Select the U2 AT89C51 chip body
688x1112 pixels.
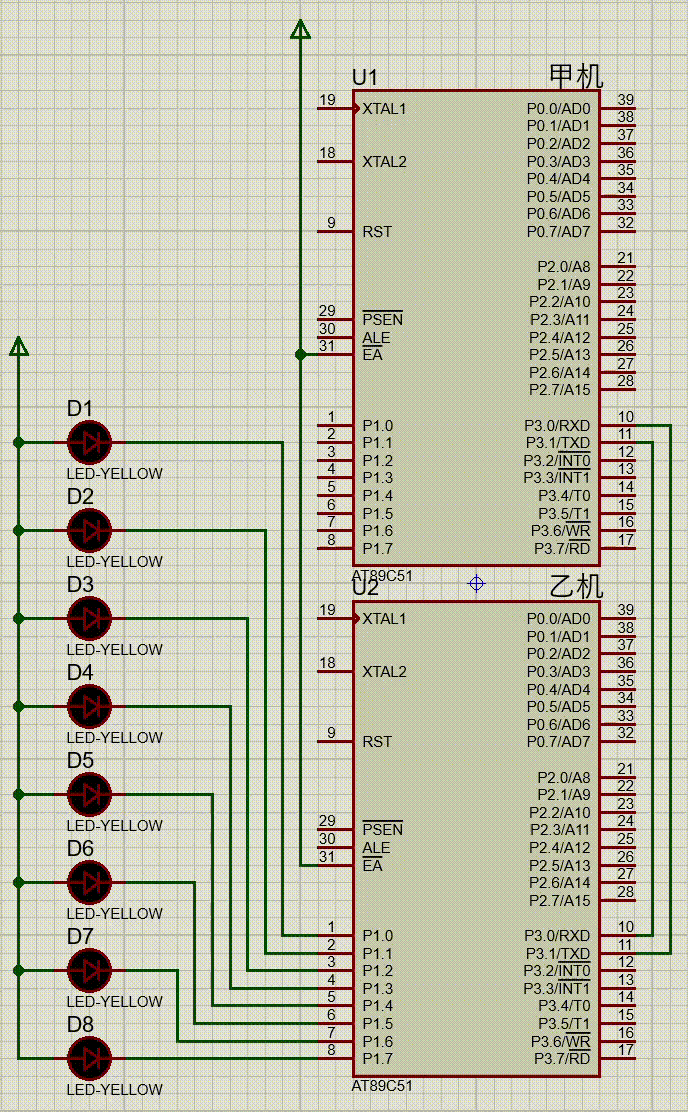477,838
